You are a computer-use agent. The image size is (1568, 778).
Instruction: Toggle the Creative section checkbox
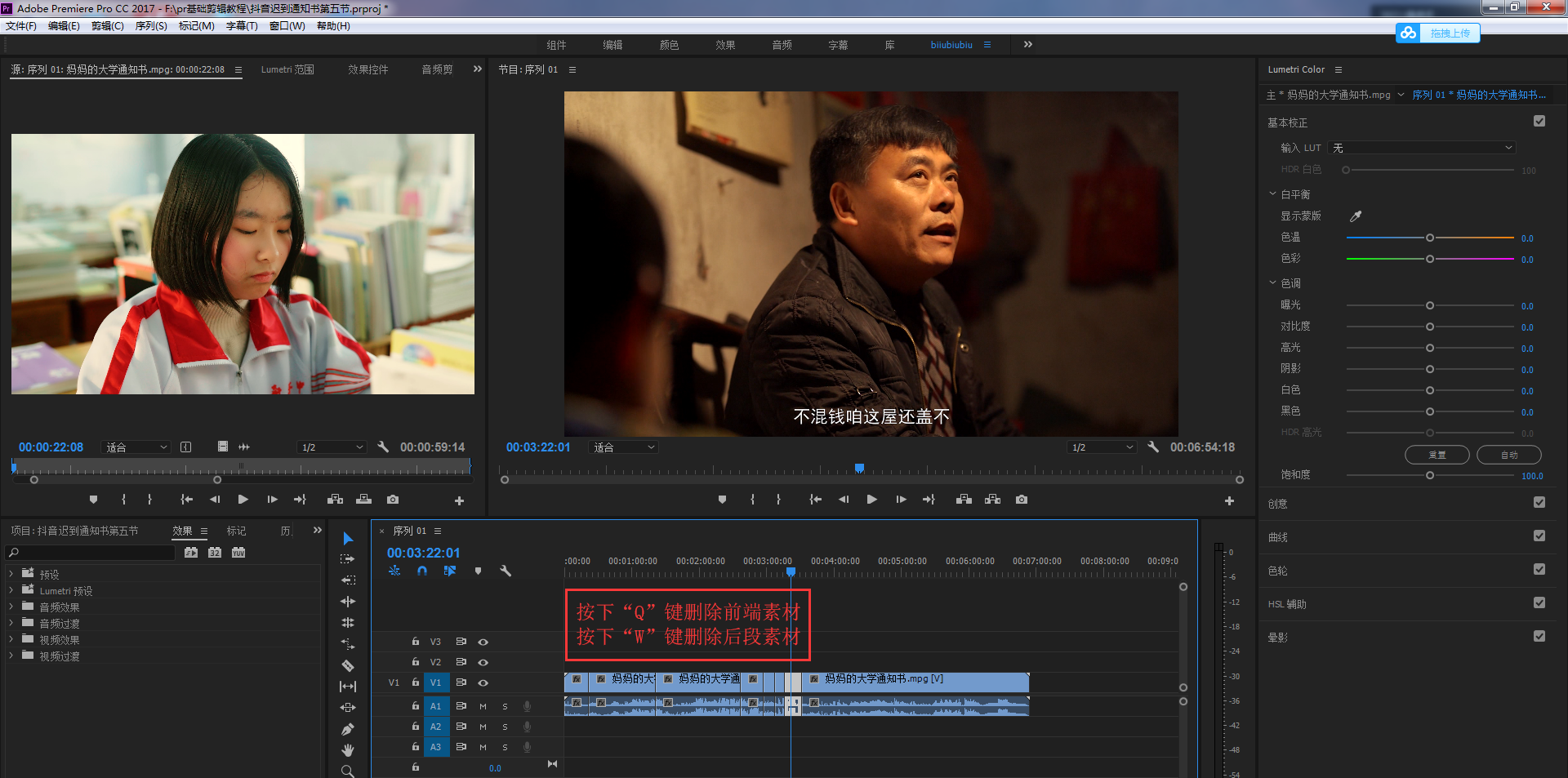coord(1539,503)
